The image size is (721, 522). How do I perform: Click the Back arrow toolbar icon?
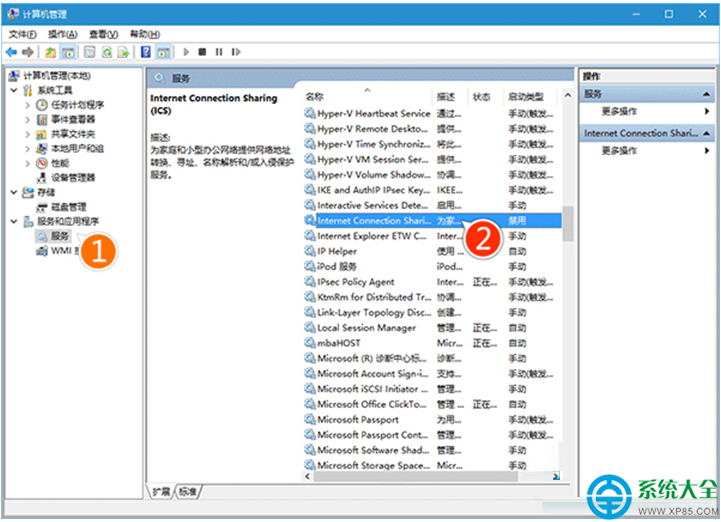11,52
